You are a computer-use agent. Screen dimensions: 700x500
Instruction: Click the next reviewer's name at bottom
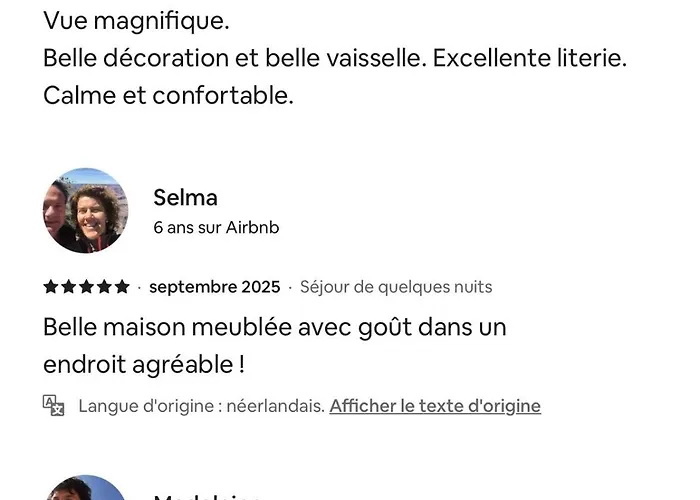coord(208,496)
